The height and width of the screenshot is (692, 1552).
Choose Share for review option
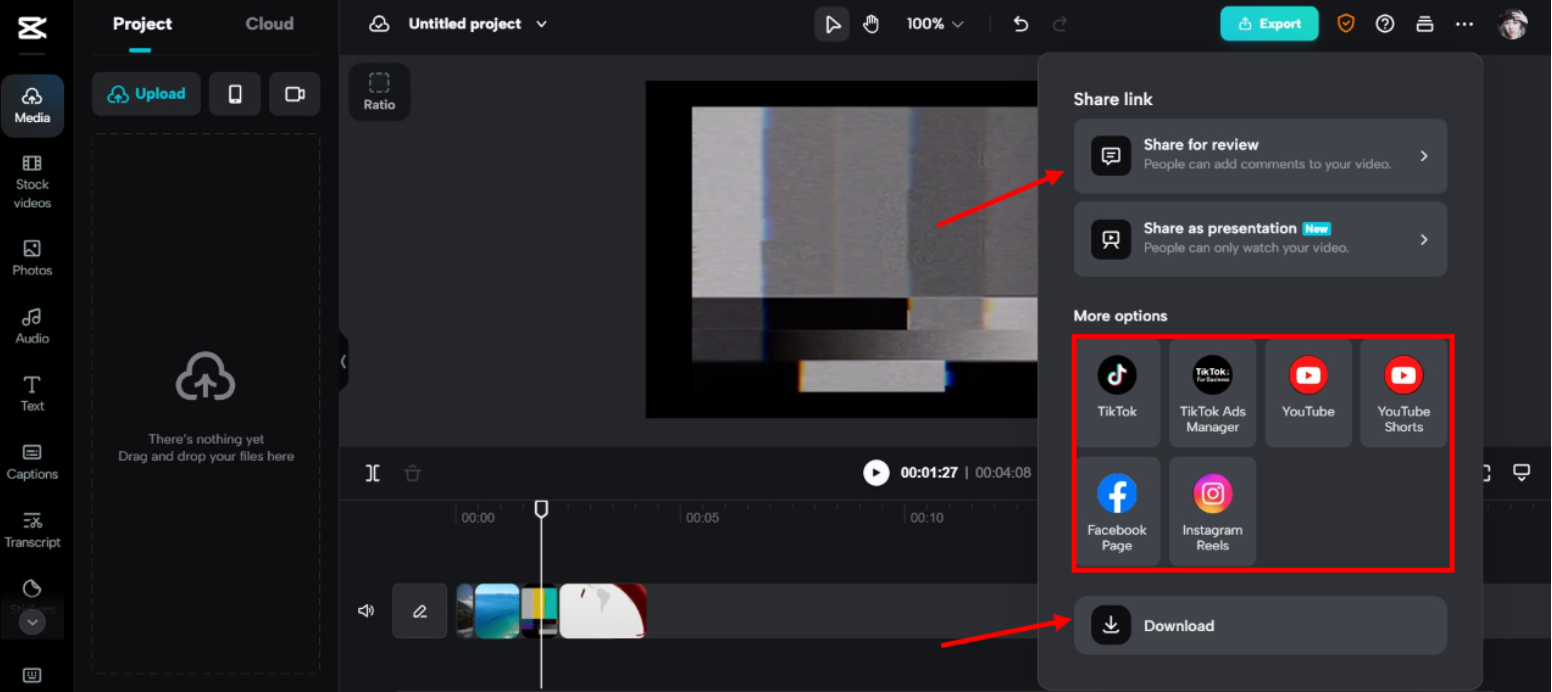[1260, 156]
